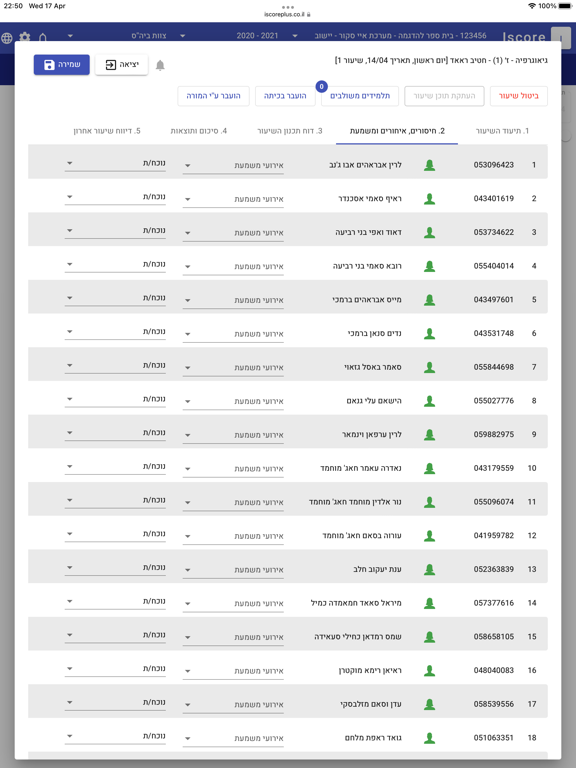Click the iscoreplus.co.il address bar
576x768 pixels.
(x=288, y=15)
